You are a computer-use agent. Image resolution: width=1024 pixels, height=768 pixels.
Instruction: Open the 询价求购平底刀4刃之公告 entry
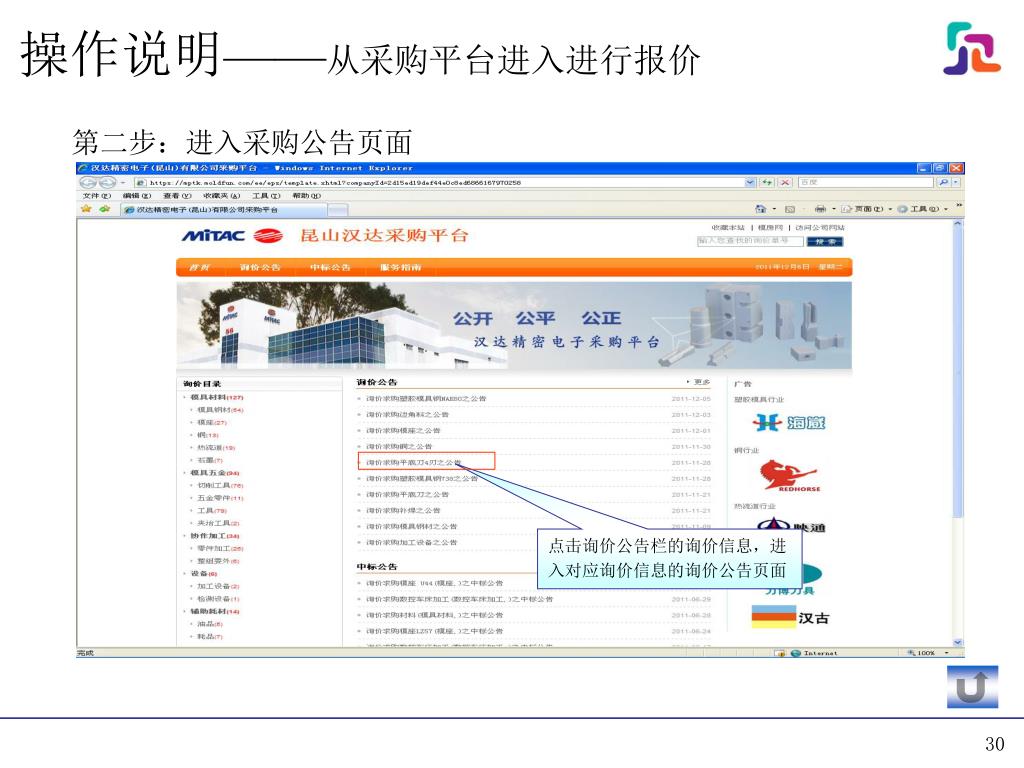413,462
